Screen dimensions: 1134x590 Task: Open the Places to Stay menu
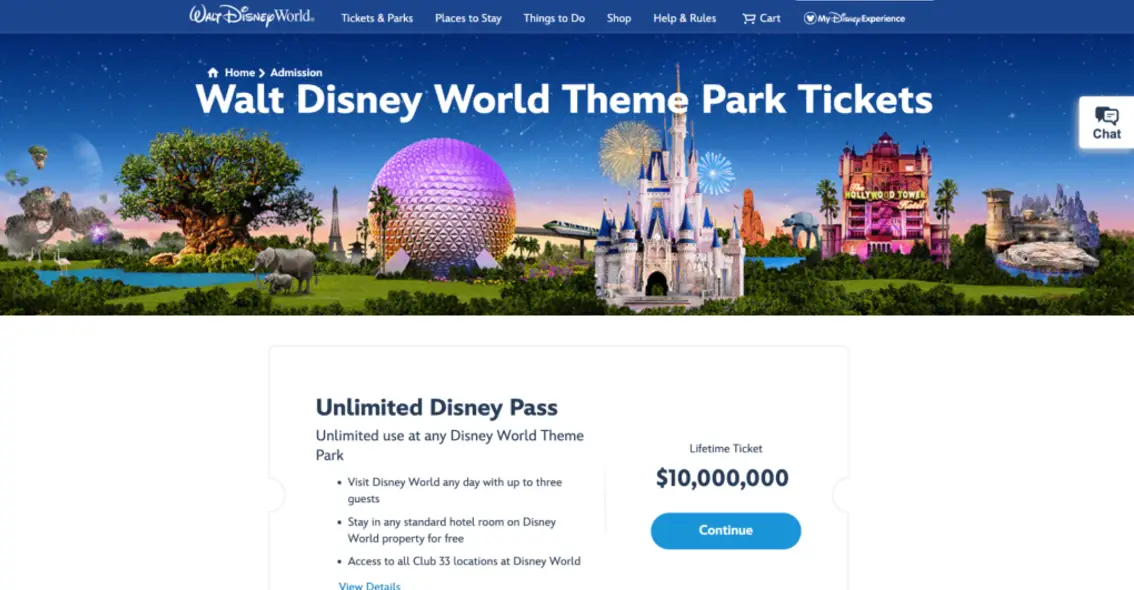[x=467, y=17]
